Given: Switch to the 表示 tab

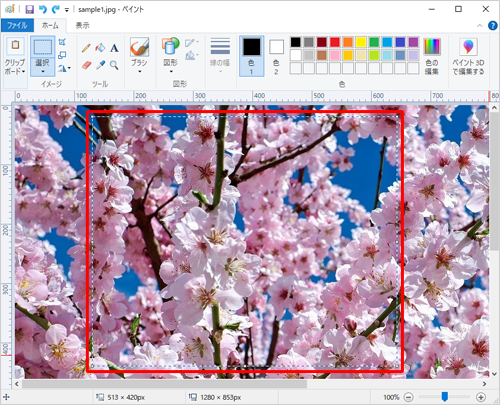Looking at the screenshot, I should pos(82,25).
